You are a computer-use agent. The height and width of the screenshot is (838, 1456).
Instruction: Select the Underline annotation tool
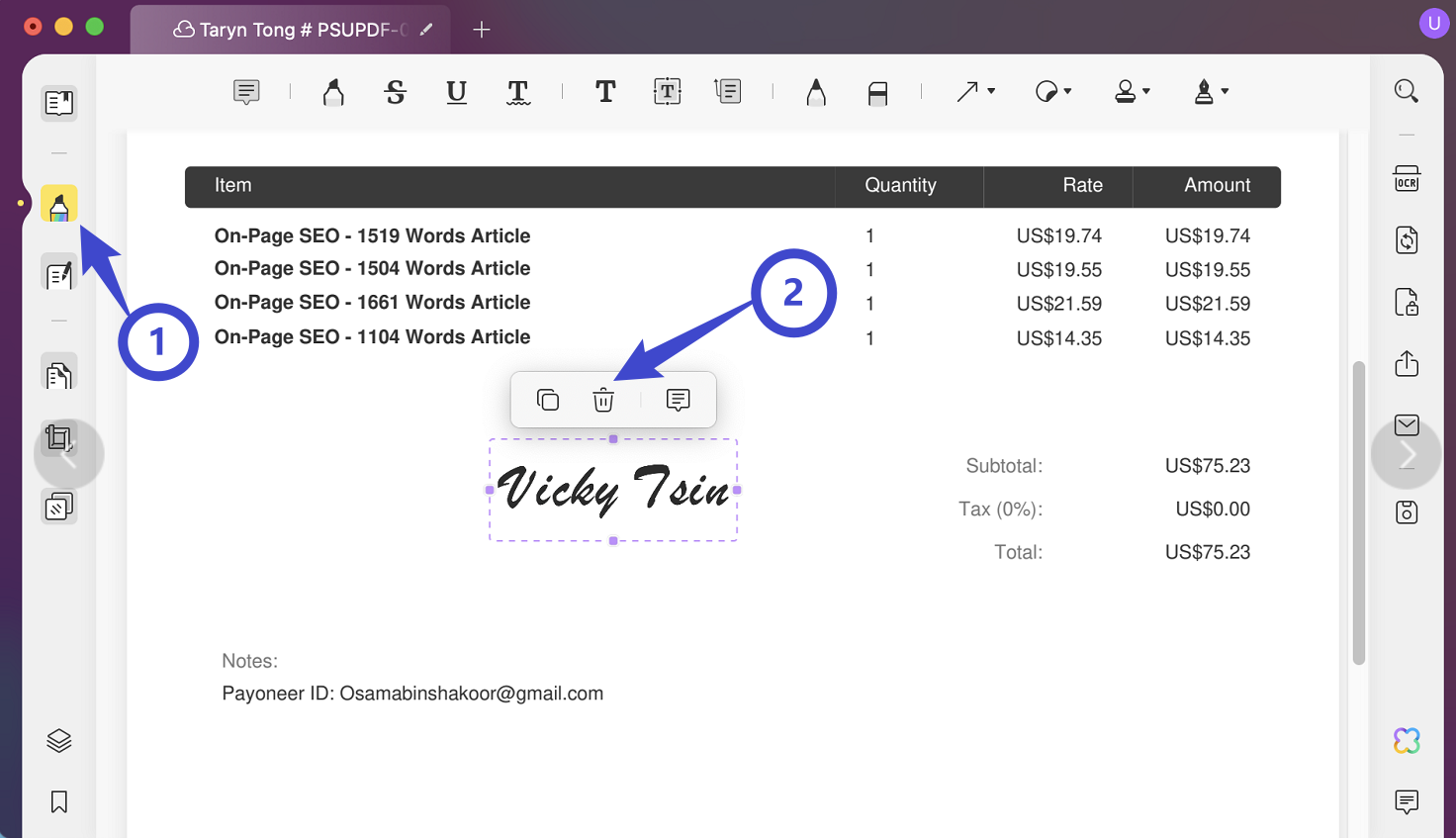click(456, 91)
